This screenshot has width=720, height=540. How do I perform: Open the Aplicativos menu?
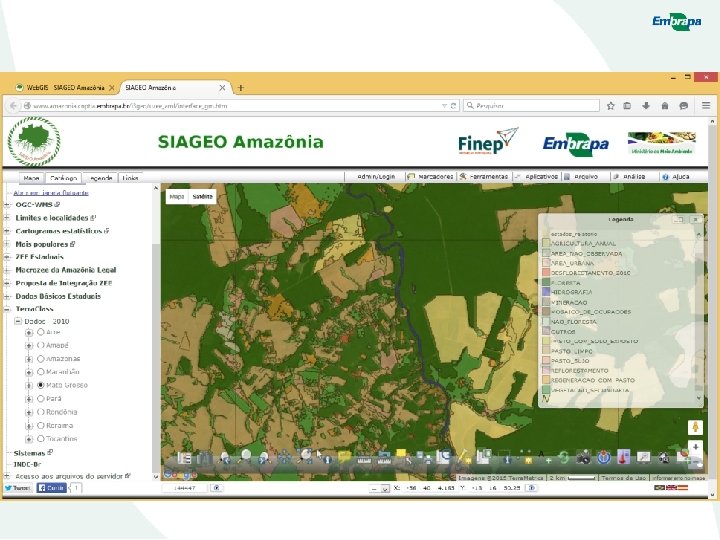(536, 176)
